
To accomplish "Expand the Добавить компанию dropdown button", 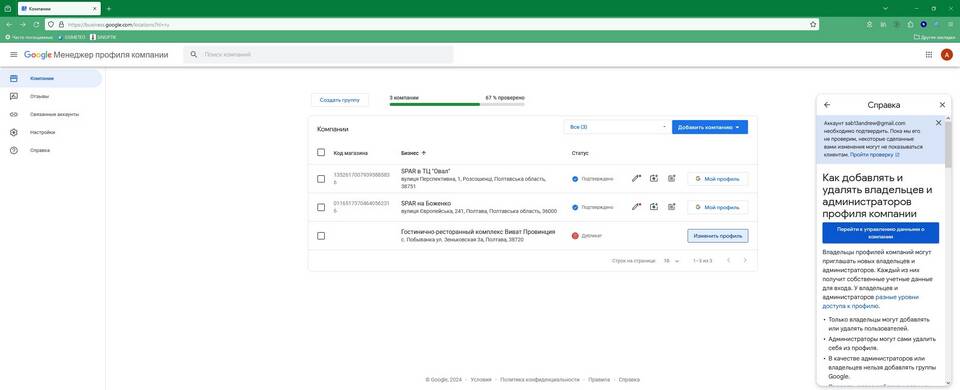I will [710, 127].
